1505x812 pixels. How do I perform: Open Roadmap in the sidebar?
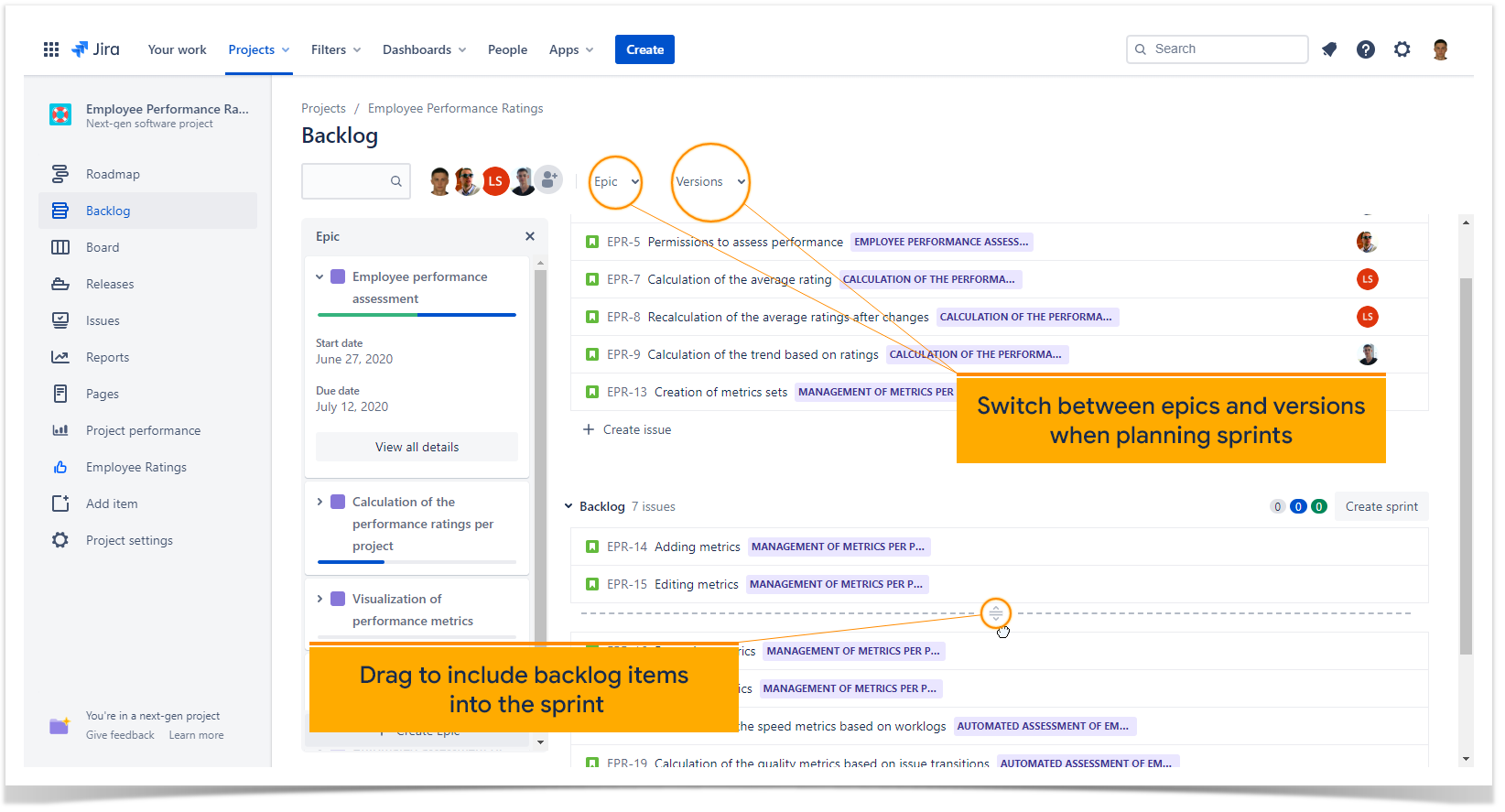coord(113,174)
